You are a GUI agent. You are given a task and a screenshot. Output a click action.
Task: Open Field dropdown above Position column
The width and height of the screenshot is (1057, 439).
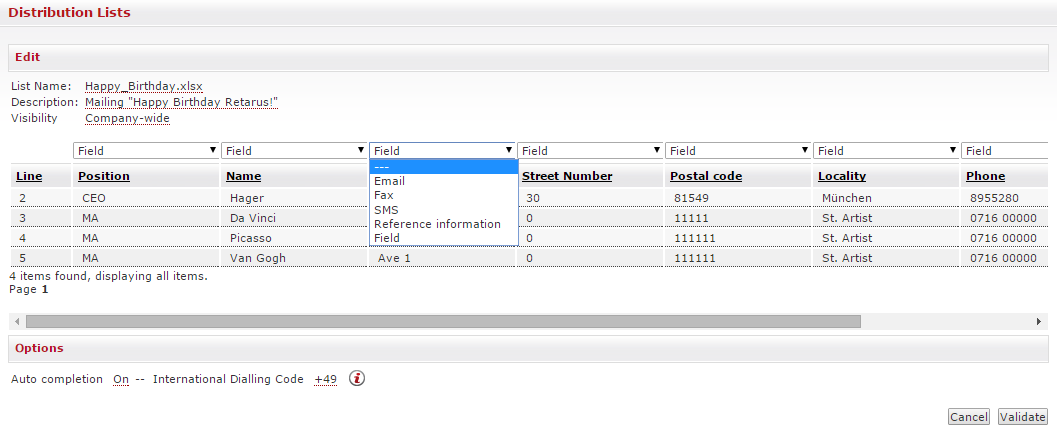[x=146, y=151]
